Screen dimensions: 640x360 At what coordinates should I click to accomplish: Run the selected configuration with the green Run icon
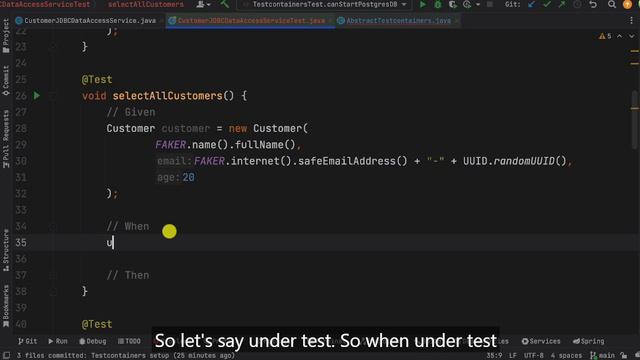[422, 4]
